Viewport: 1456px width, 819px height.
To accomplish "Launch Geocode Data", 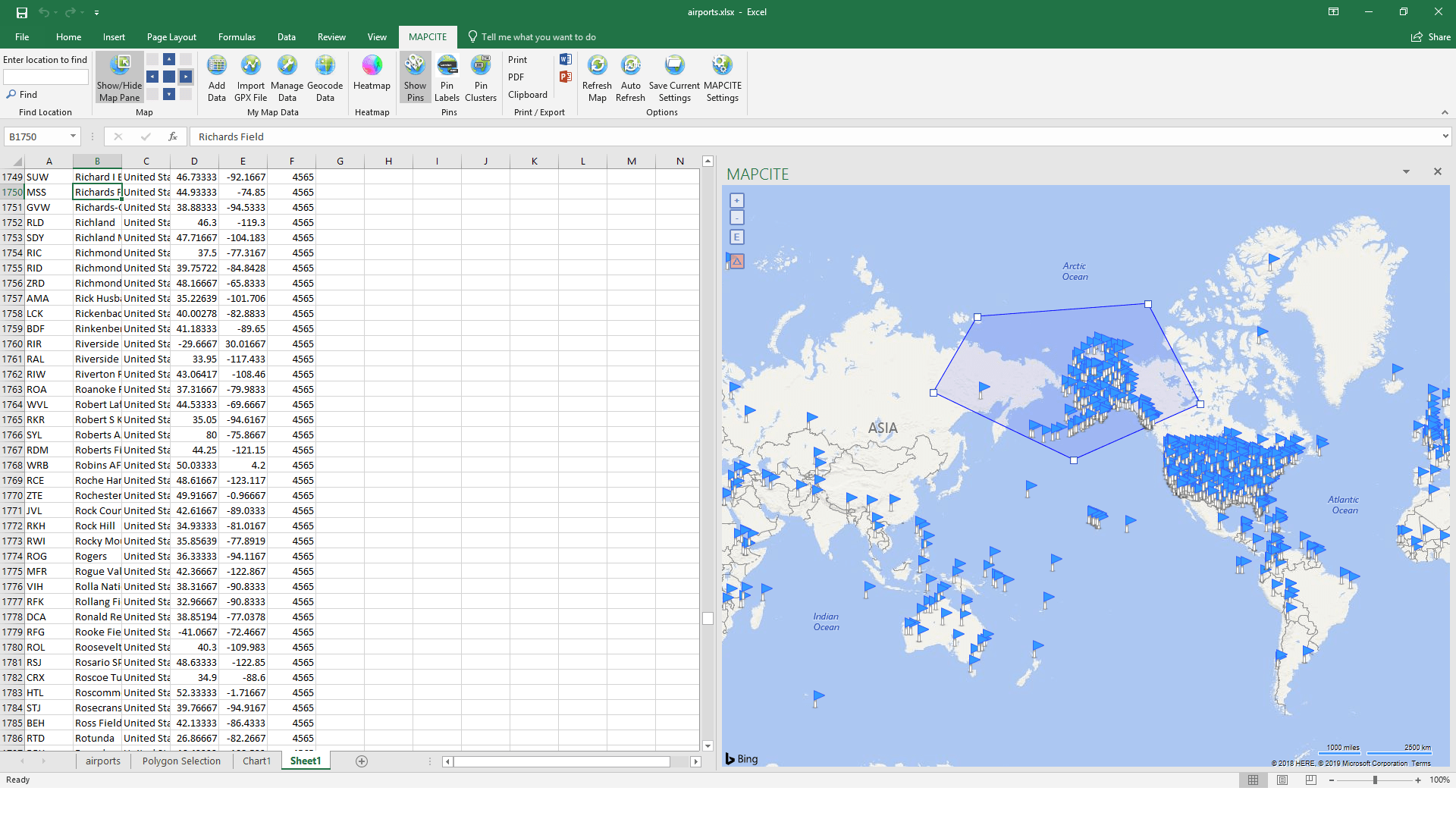I will click(x=325, y=77).
